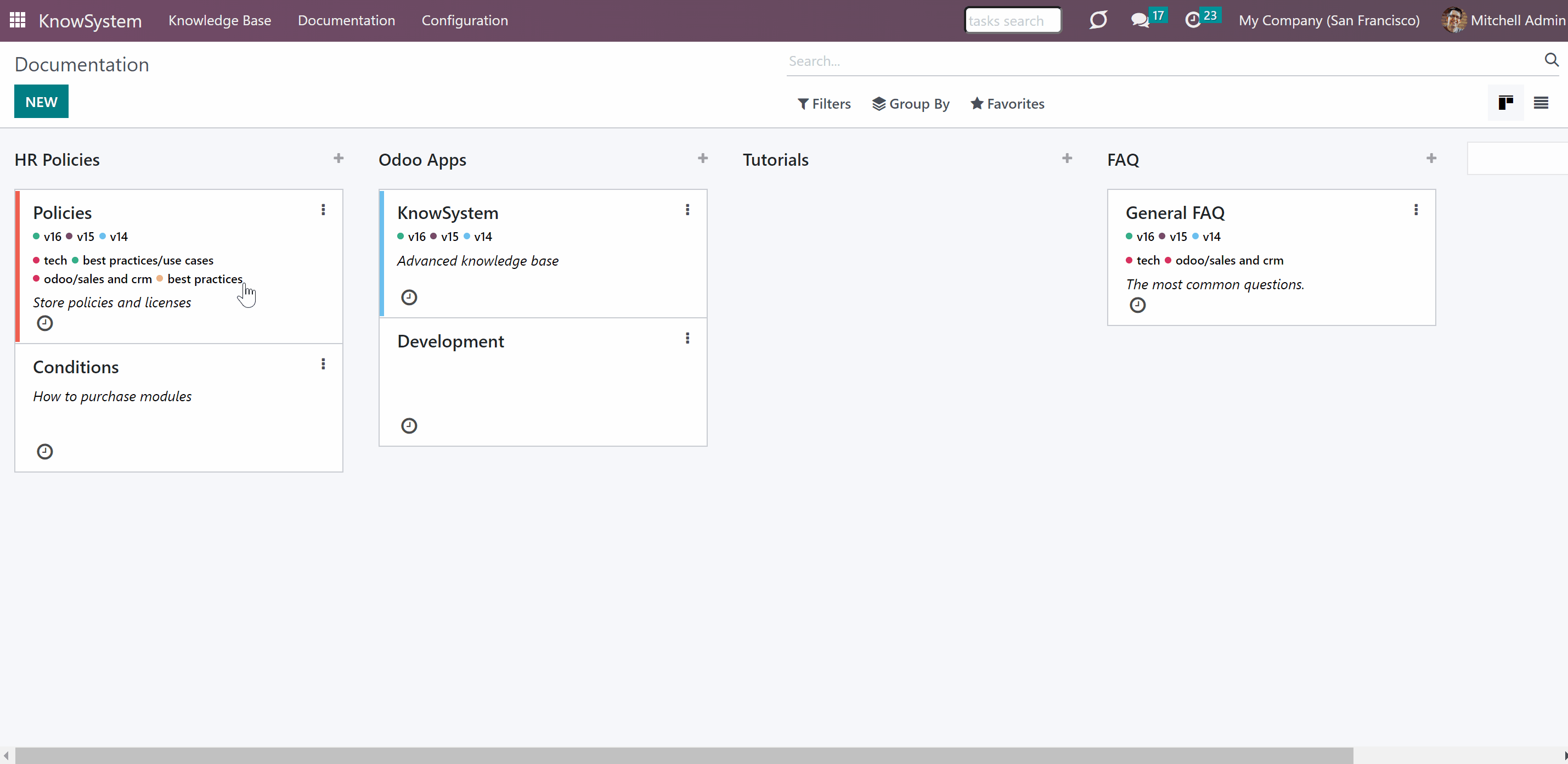This screenshot has height=764, width=1568.
Task: Click the tasks search input field
Action: pyautogui.click(x=1013, y=21)
